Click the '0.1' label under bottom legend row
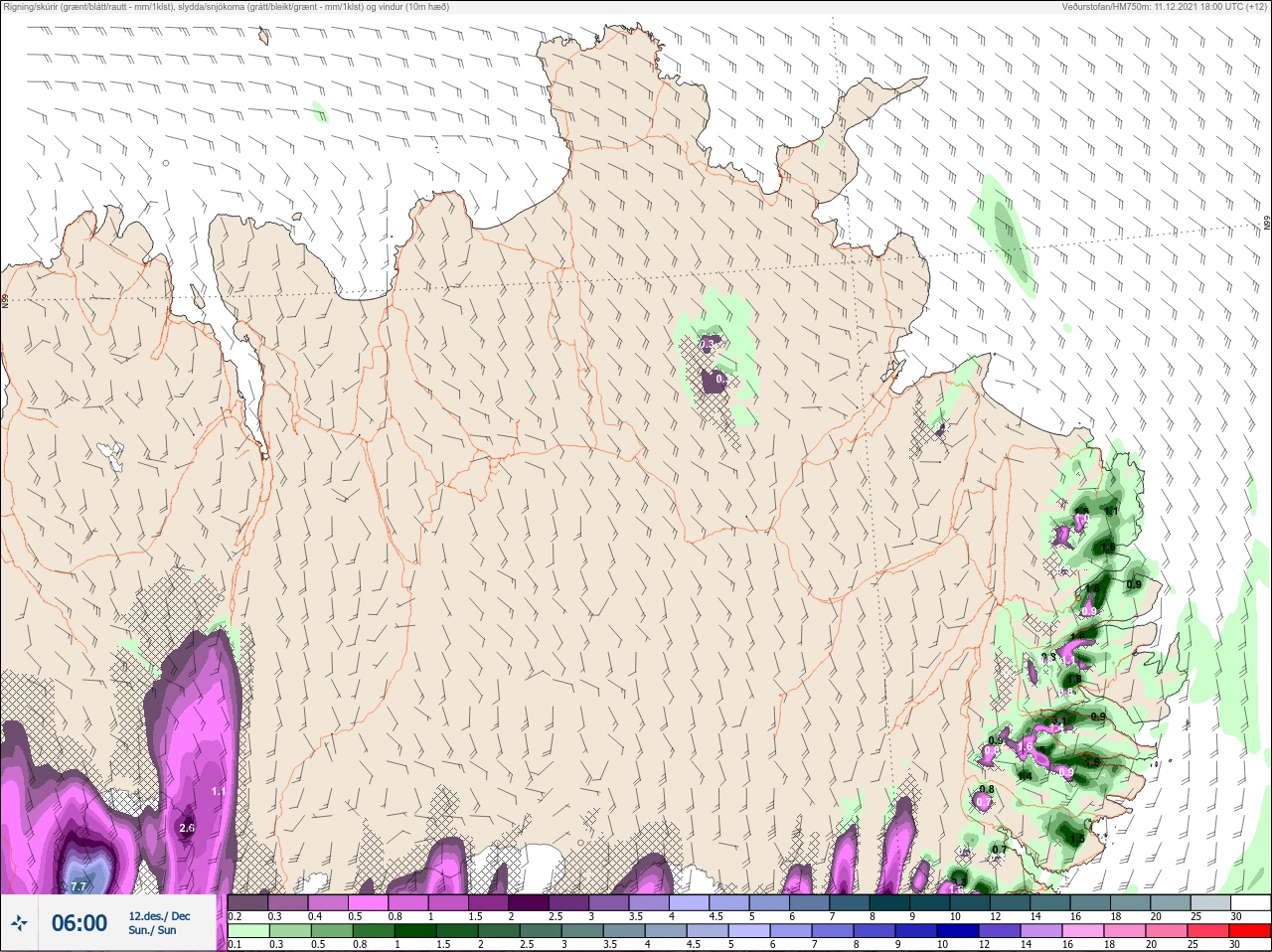The image size is (1272, 952). (235, 944)
